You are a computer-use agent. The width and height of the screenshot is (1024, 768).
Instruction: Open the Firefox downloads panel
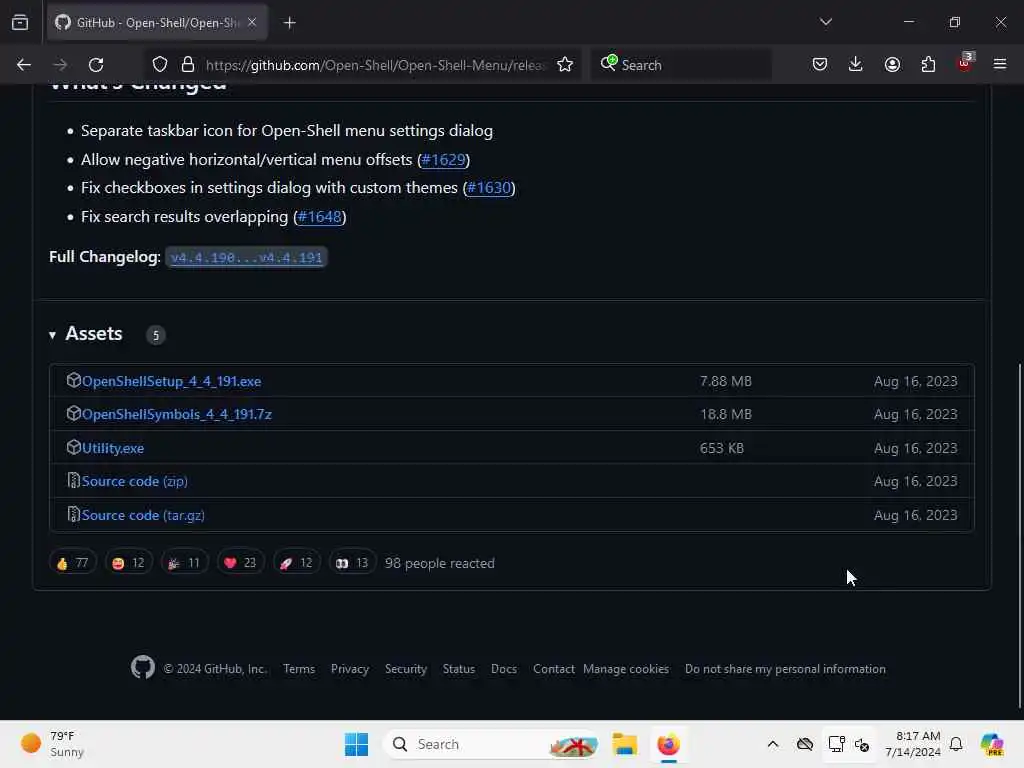coord(856,65)
